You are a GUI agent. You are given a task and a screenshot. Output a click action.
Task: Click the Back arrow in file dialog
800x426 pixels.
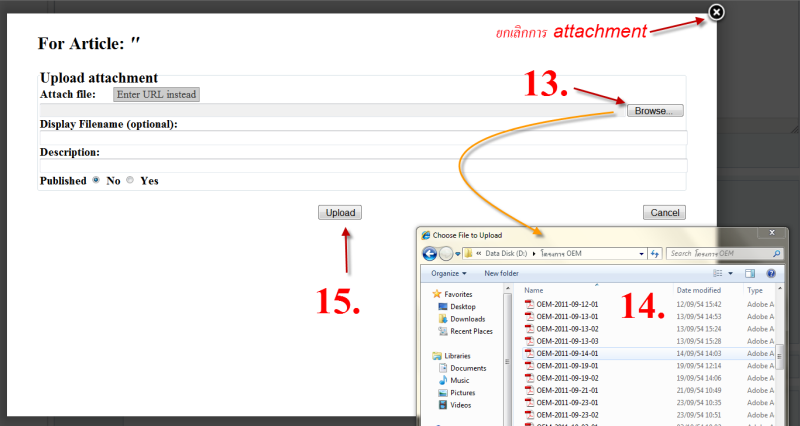click(430, 254)
